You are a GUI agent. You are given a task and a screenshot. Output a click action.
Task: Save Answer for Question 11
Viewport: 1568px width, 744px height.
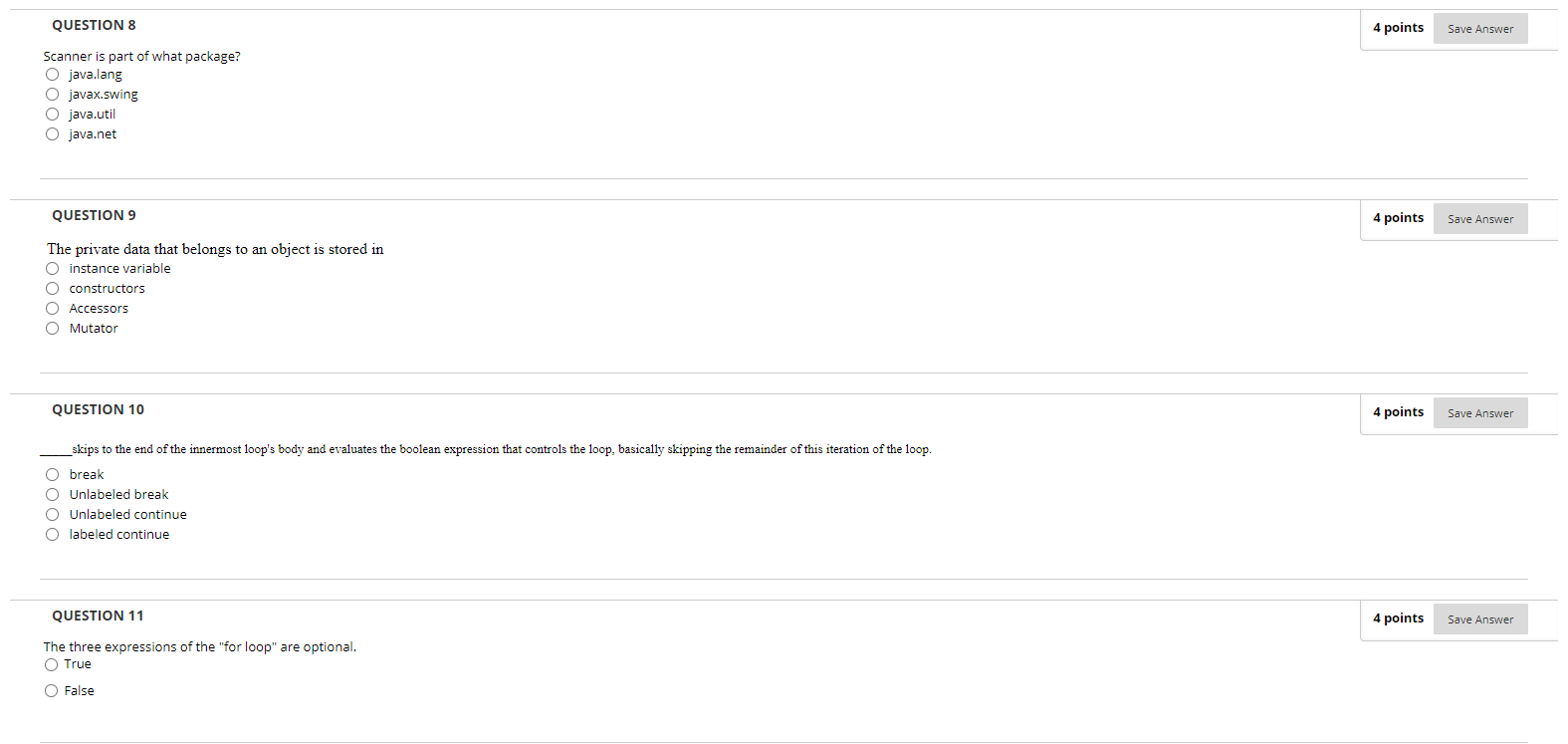[x=1480, y=620]
